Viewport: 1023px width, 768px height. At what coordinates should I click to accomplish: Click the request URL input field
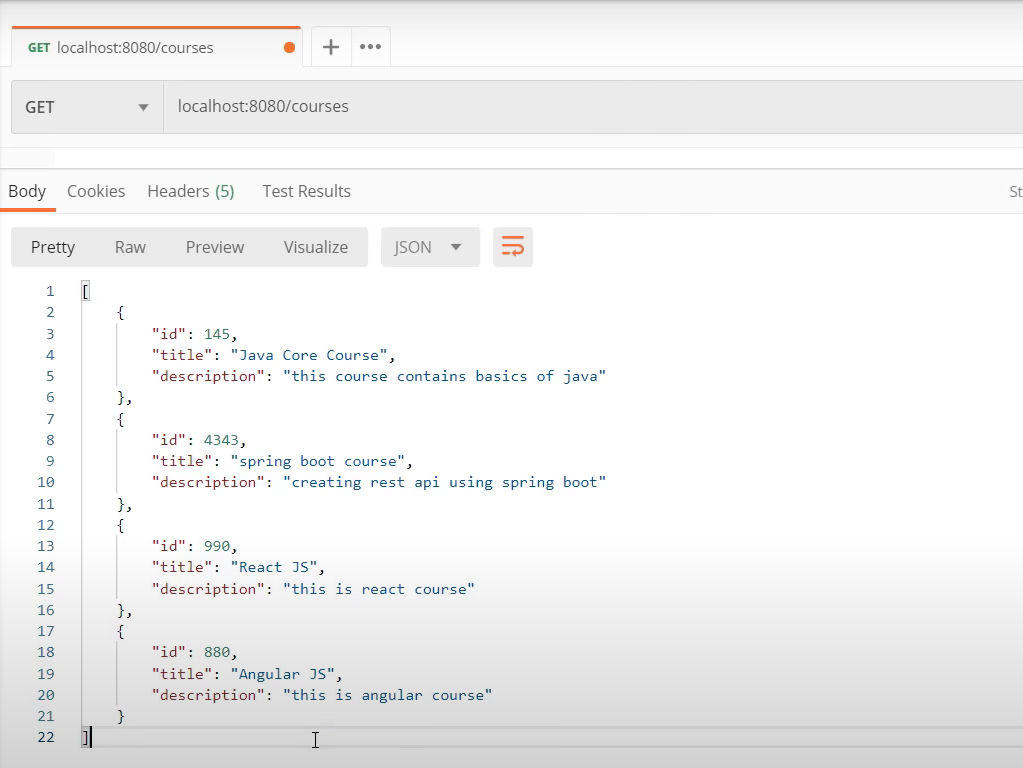[x=592, y=107]
